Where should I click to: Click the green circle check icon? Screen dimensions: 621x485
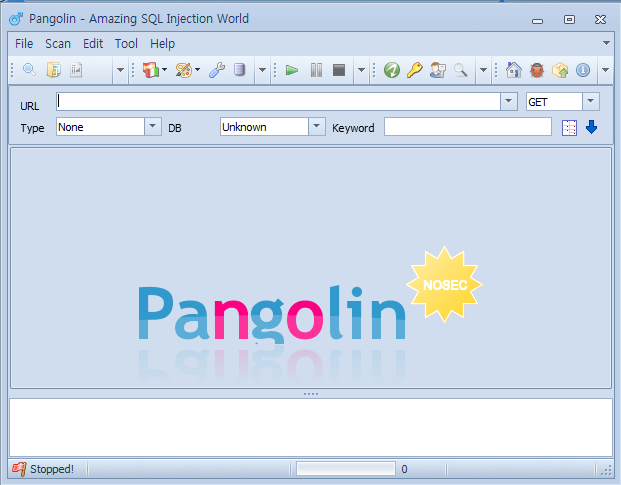point(392,70)
